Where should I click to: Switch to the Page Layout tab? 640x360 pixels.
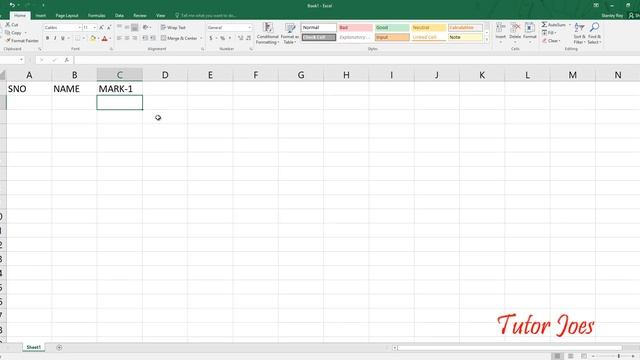pos(67,16)
